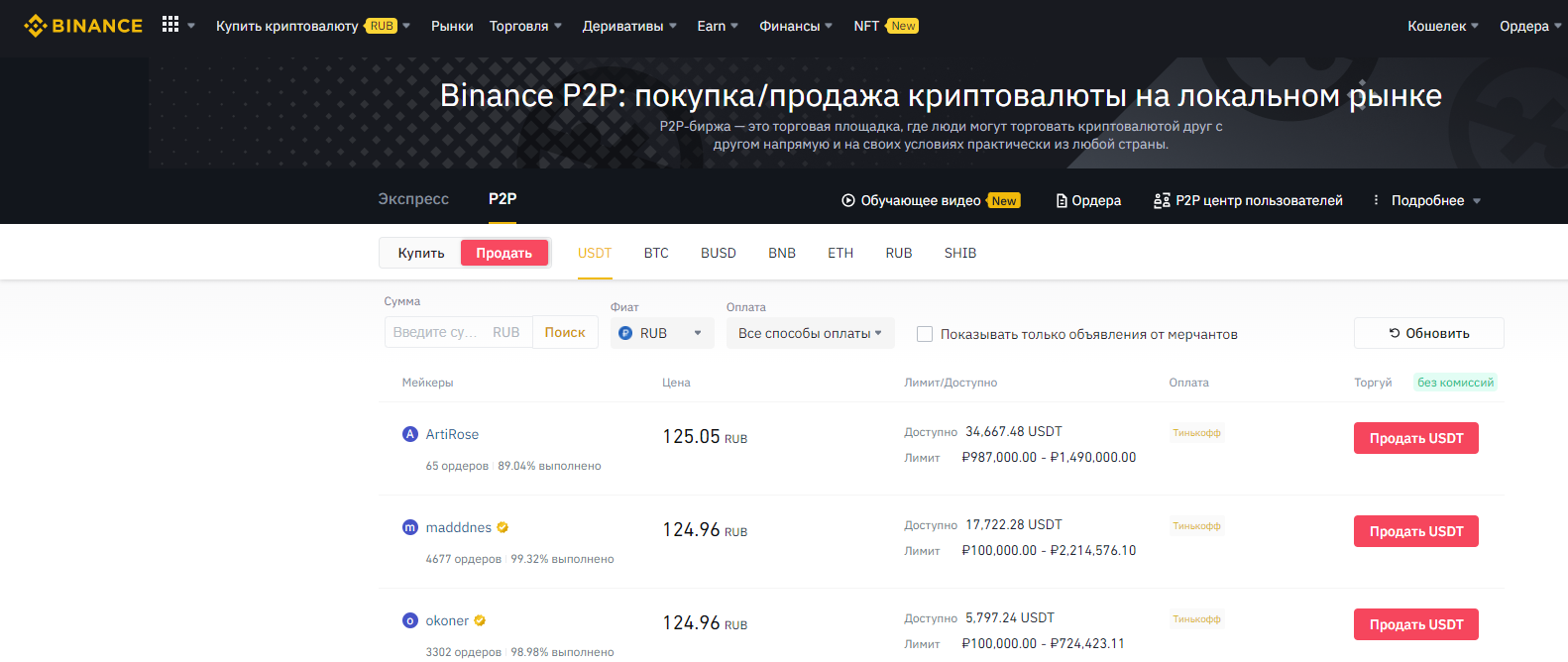Viewport: 1568px width, 662px height.
Task: Click the P2P центр пользователей people icon
Action: point(1162,200)
